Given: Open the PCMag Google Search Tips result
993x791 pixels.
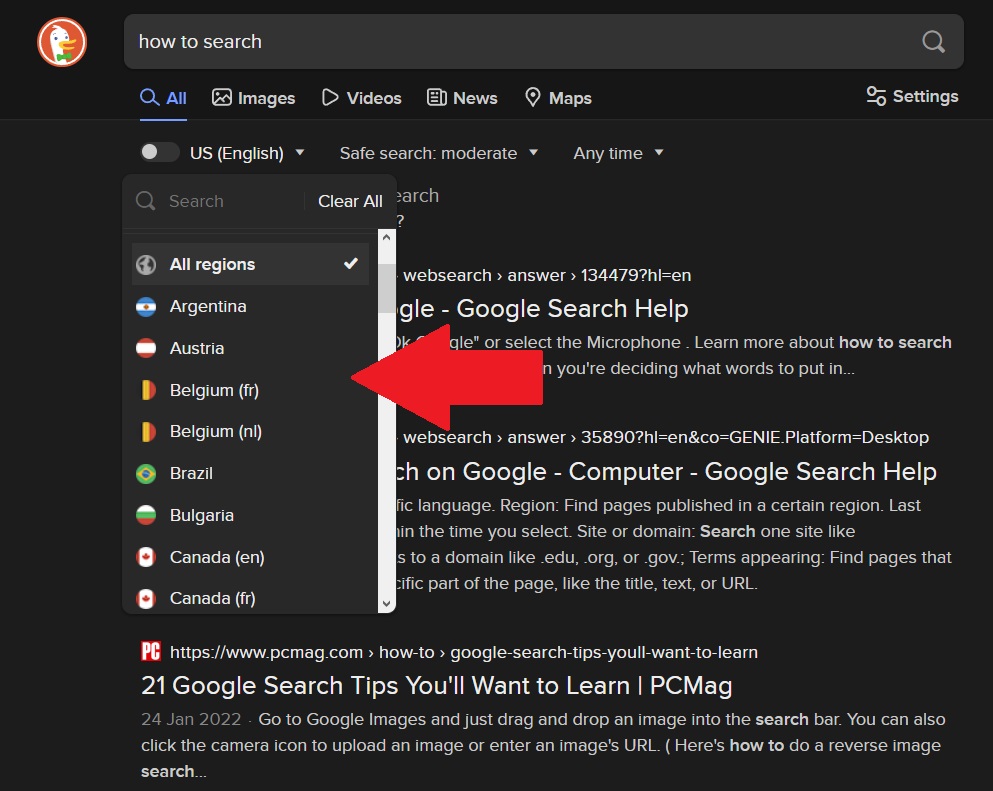Looking at the screenshot, I should coord(436,686).
